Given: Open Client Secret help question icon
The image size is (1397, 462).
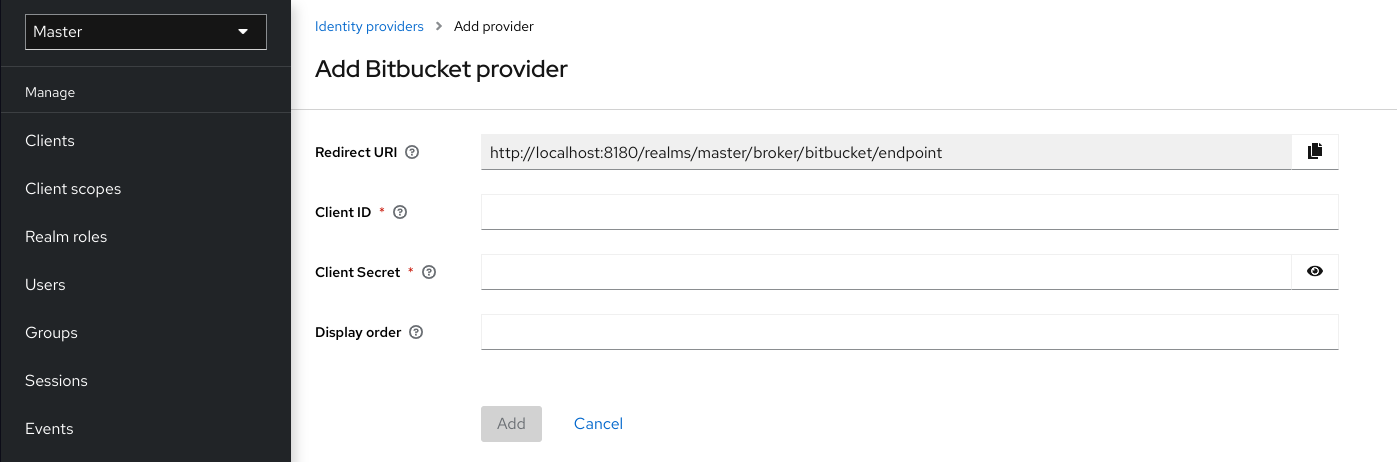Looking at the screenshot, I should (x=429, y=272).
